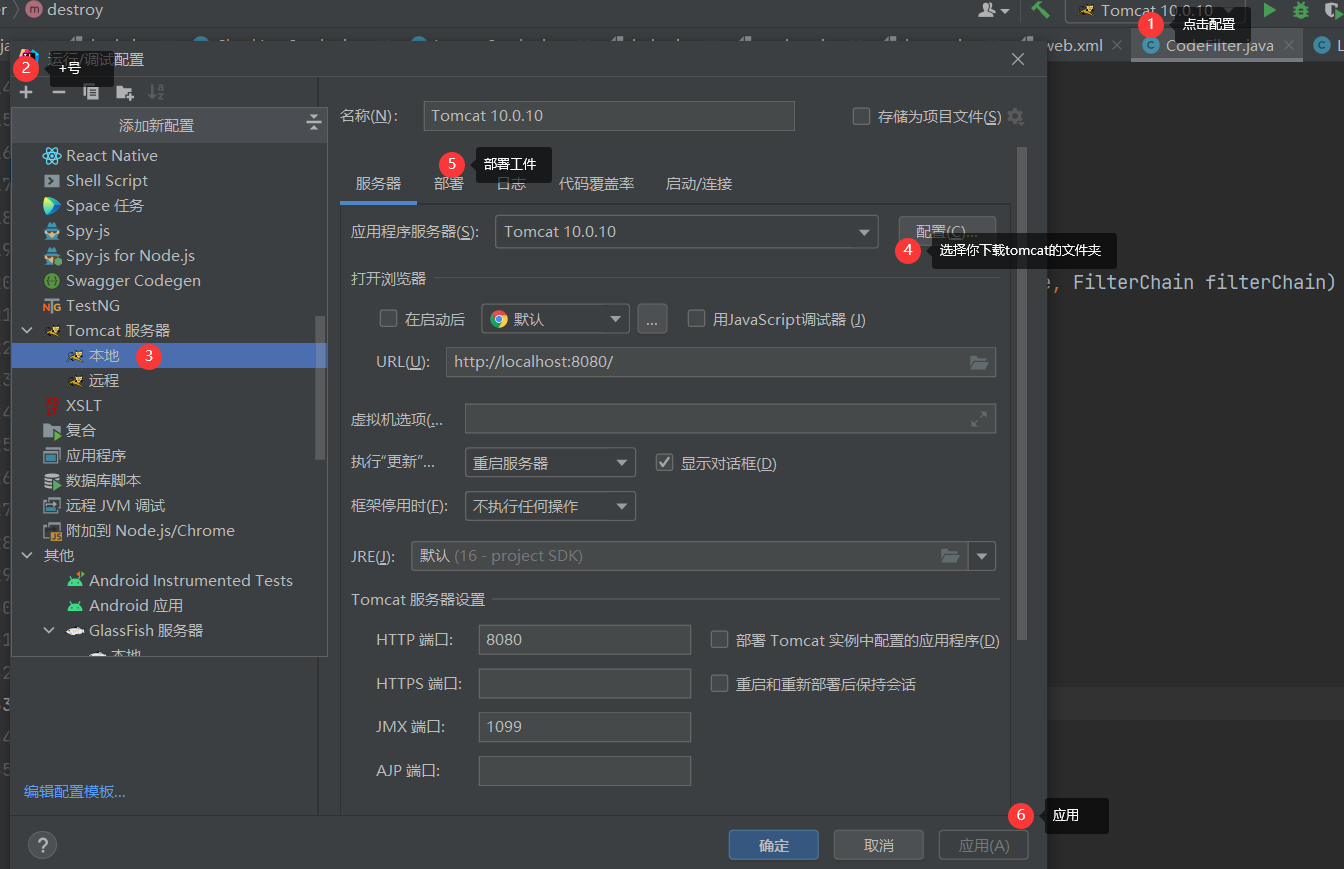Open 编辑配置模板 link
This screenshot has height=869, width=1344.
75,791
